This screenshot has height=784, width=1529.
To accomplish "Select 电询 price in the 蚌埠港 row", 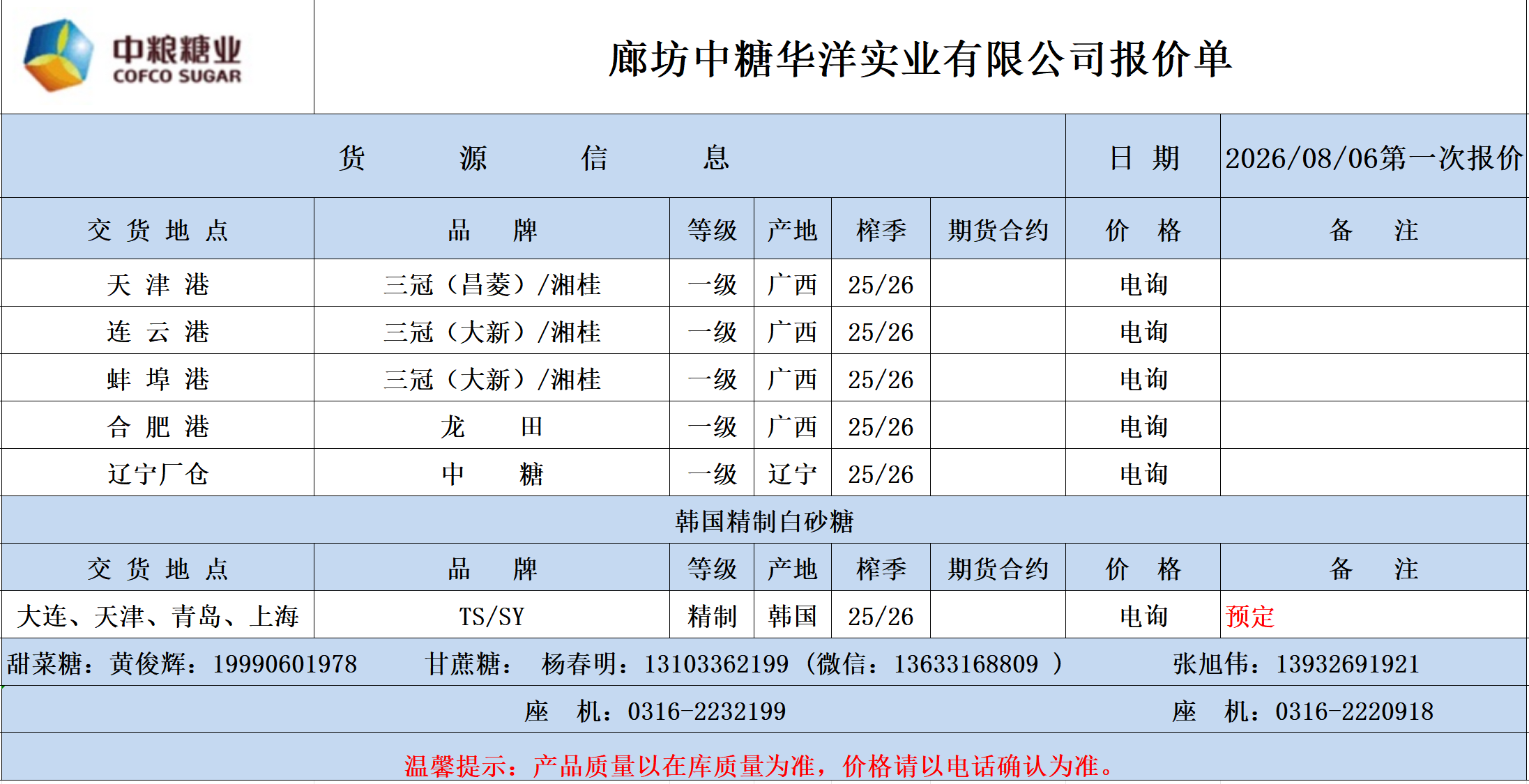I will click(1143, 378).
